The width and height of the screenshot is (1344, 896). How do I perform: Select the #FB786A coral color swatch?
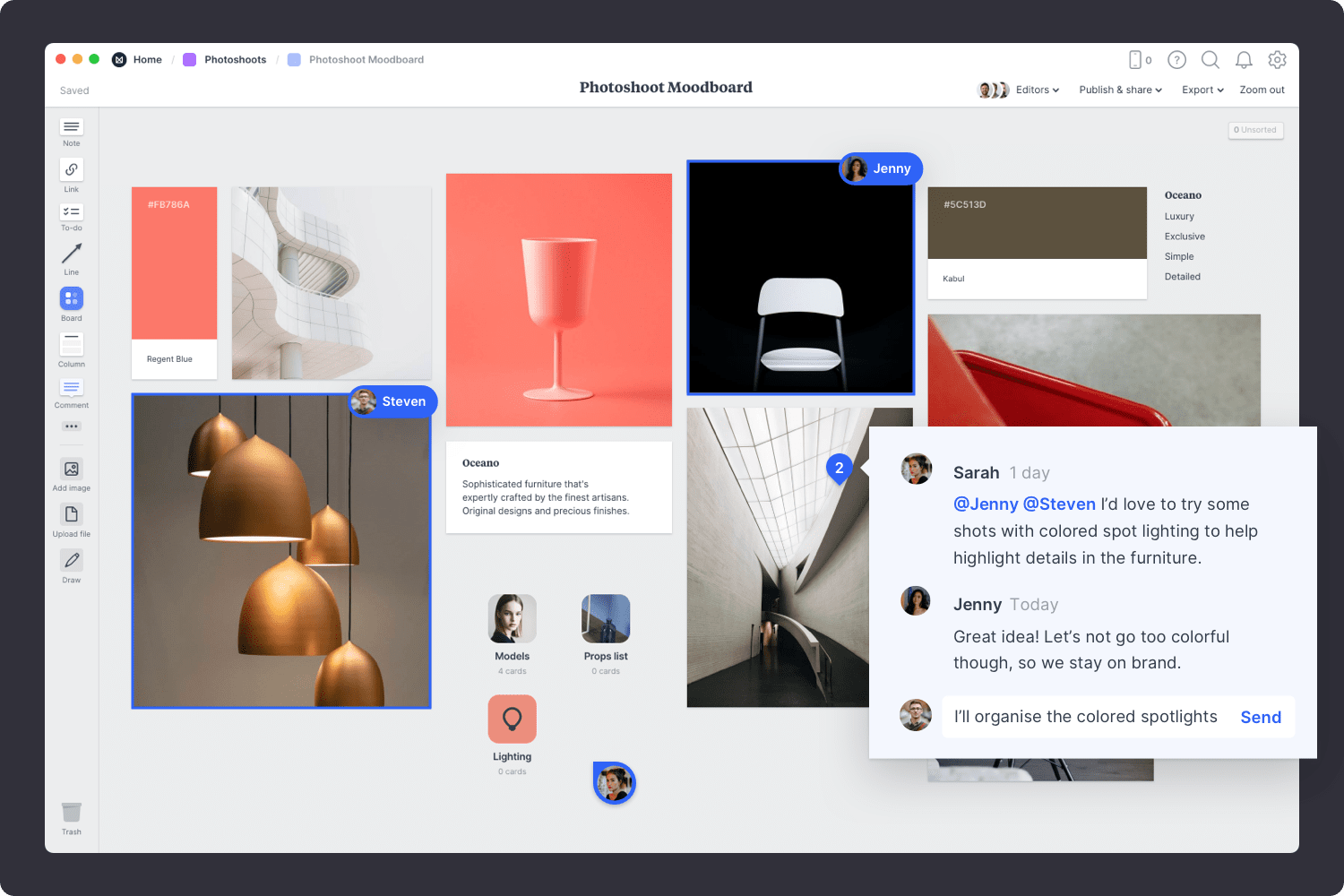(175, 263)
